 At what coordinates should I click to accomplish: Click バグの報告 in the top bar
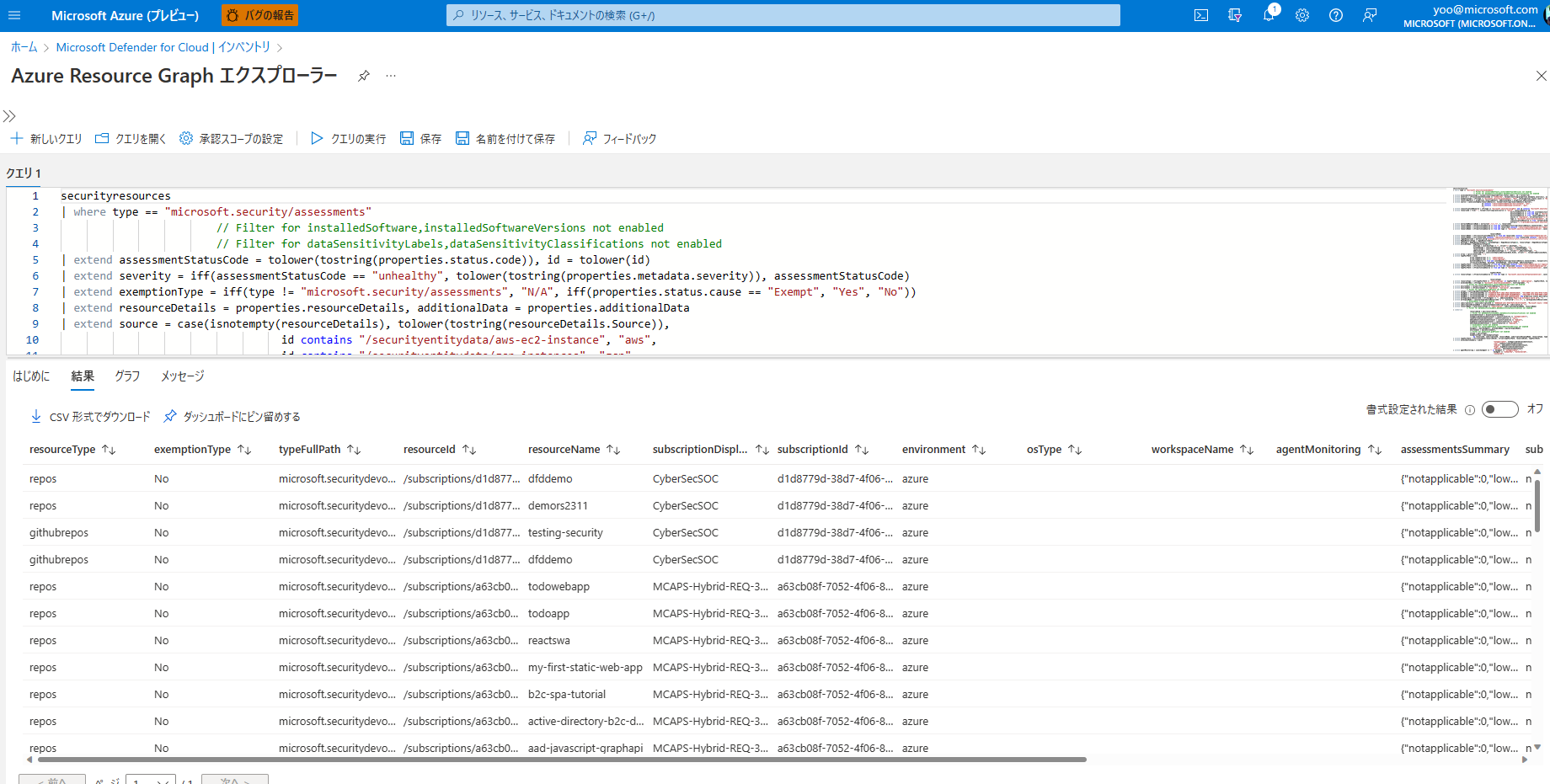[259, 14]
